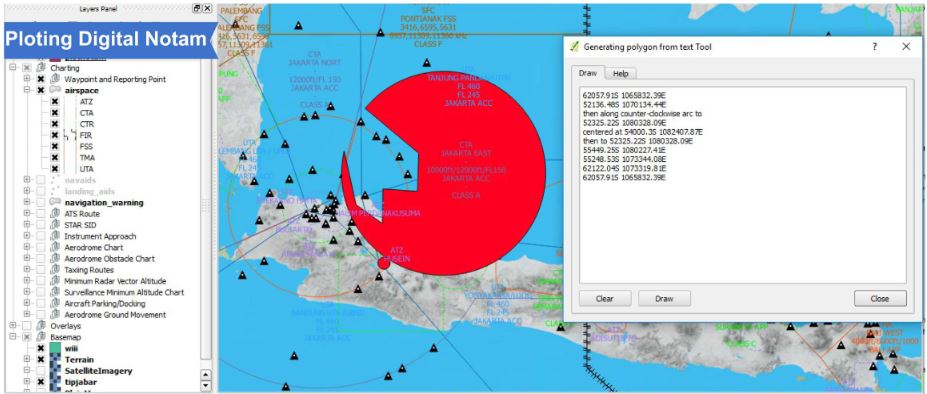Click the Waypoint and Reporting Point group icon
Image resolution: width=927 pixels, height=394 pixels.
pyautogui.click(x=55, y=79)
